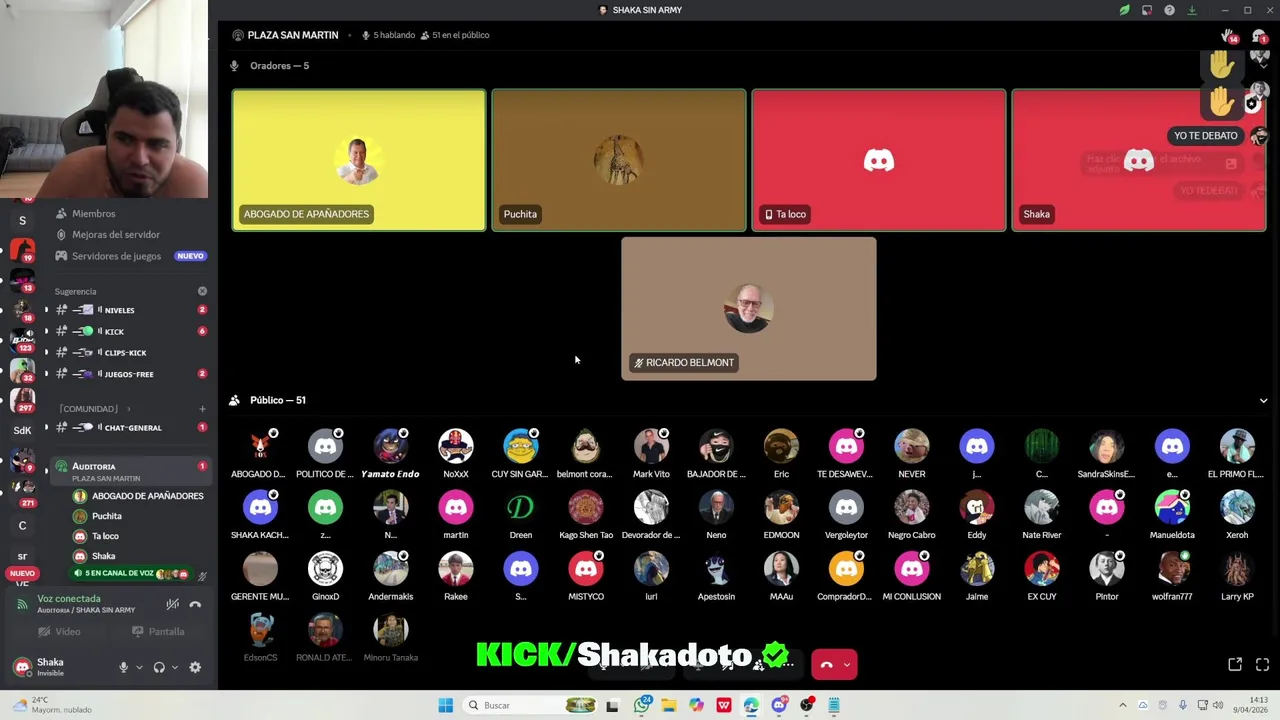
Task: Enter full screen mode icon
Action: [x=1262, y=664]
